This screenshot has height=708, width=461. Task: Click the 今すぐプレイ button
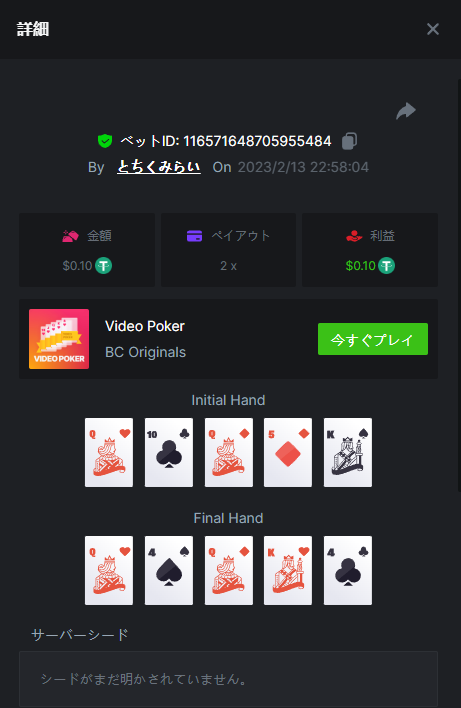pos(373,339)
